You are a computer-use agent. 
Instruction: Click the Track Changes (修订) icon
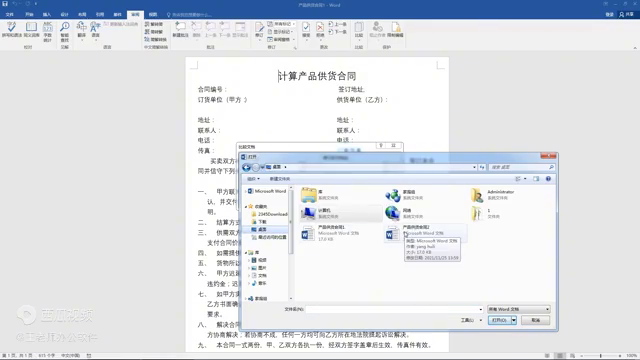[x=259, y=30]
